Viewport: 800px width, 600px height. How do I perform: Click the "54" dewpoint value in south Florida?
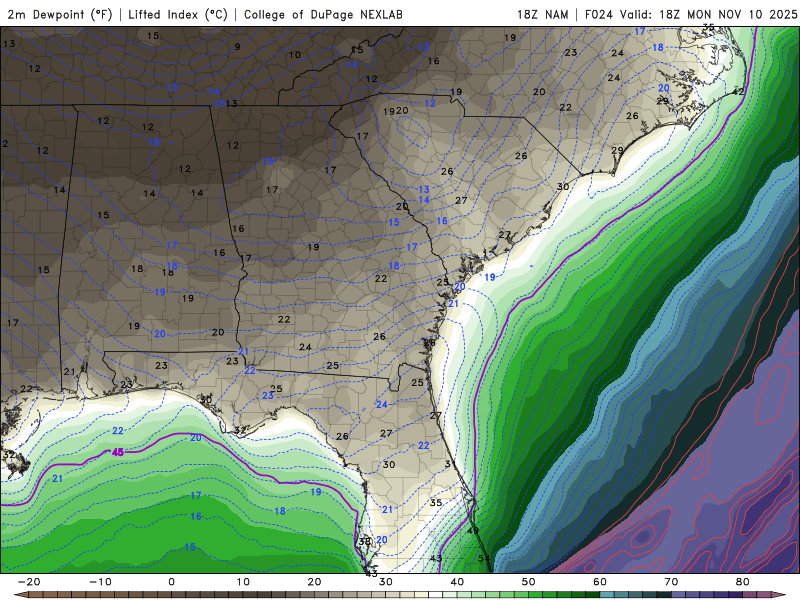484,558
